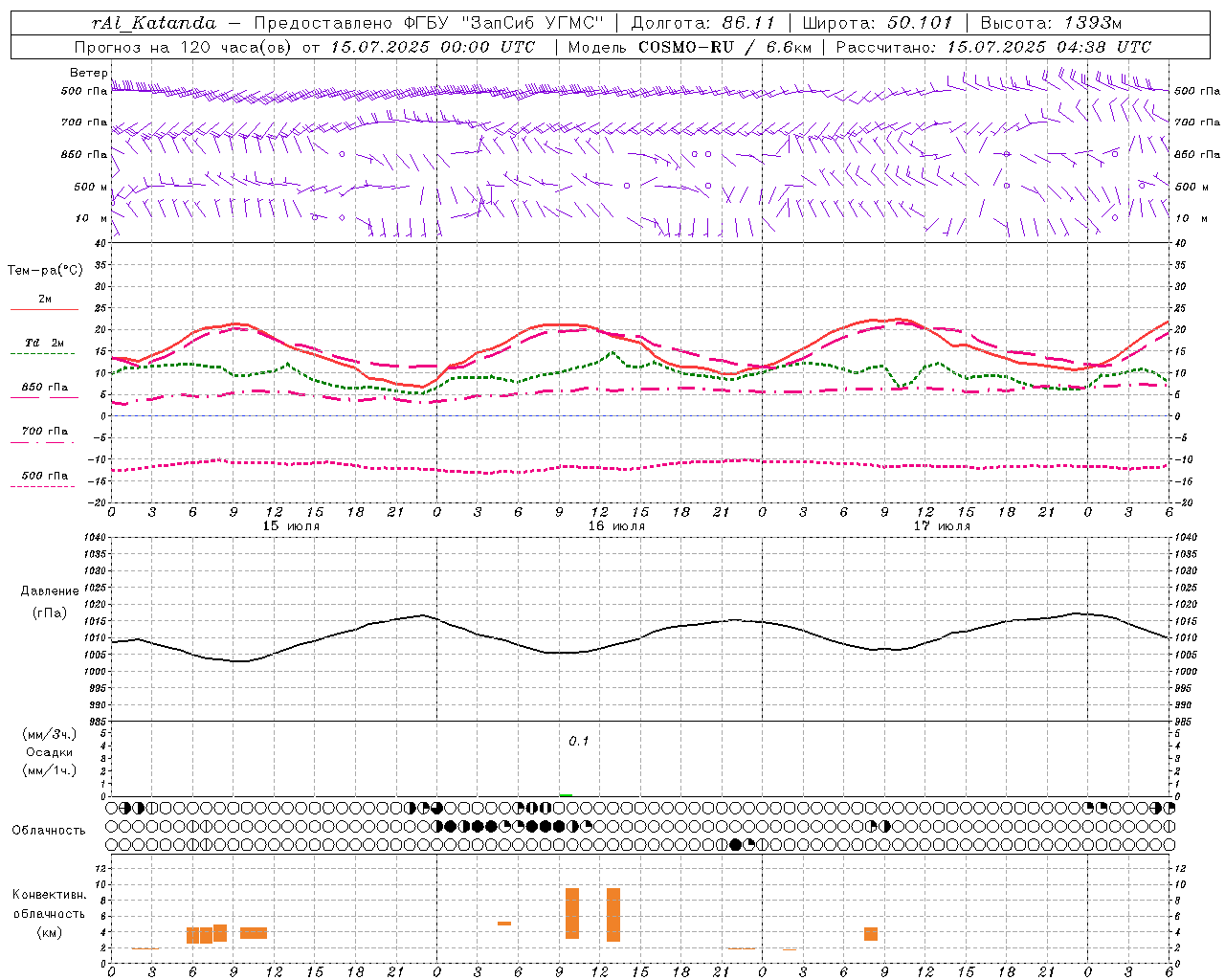Image resolution: width=1225 pixels, height=980 pixels.
Task: Click the wide orange bar at hours 10-11, 15 июля
Action: (254, 933)
